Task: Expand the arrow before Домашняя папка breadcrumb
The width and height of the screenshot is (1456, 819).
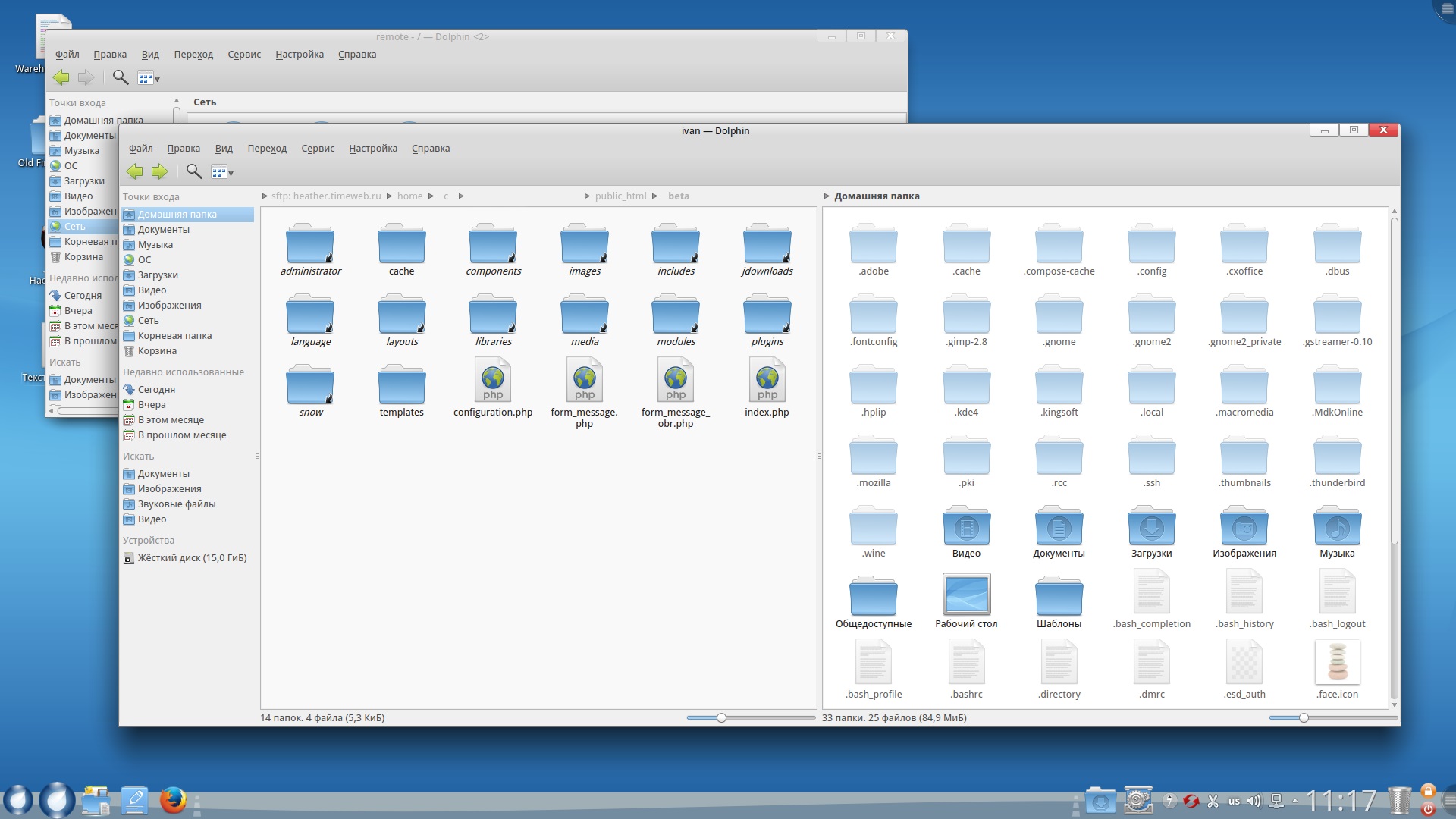Action: [x=827, y=196]
